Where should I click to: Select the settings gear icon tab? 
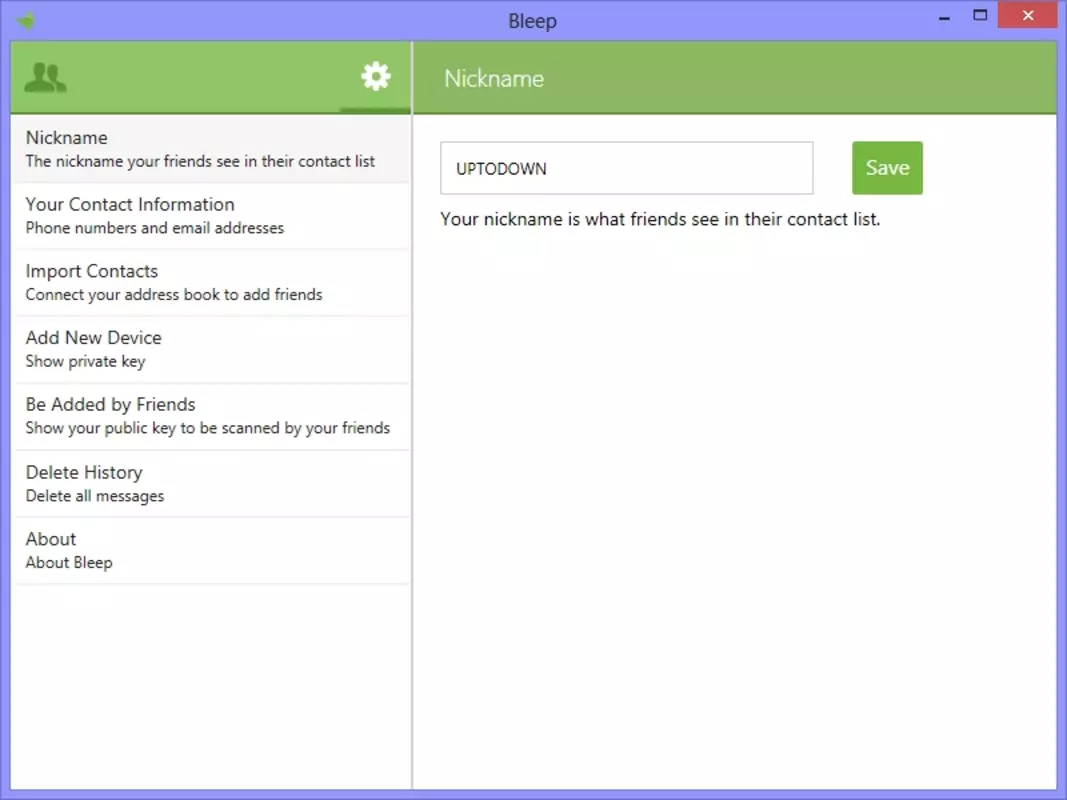[x=376, y=76]
